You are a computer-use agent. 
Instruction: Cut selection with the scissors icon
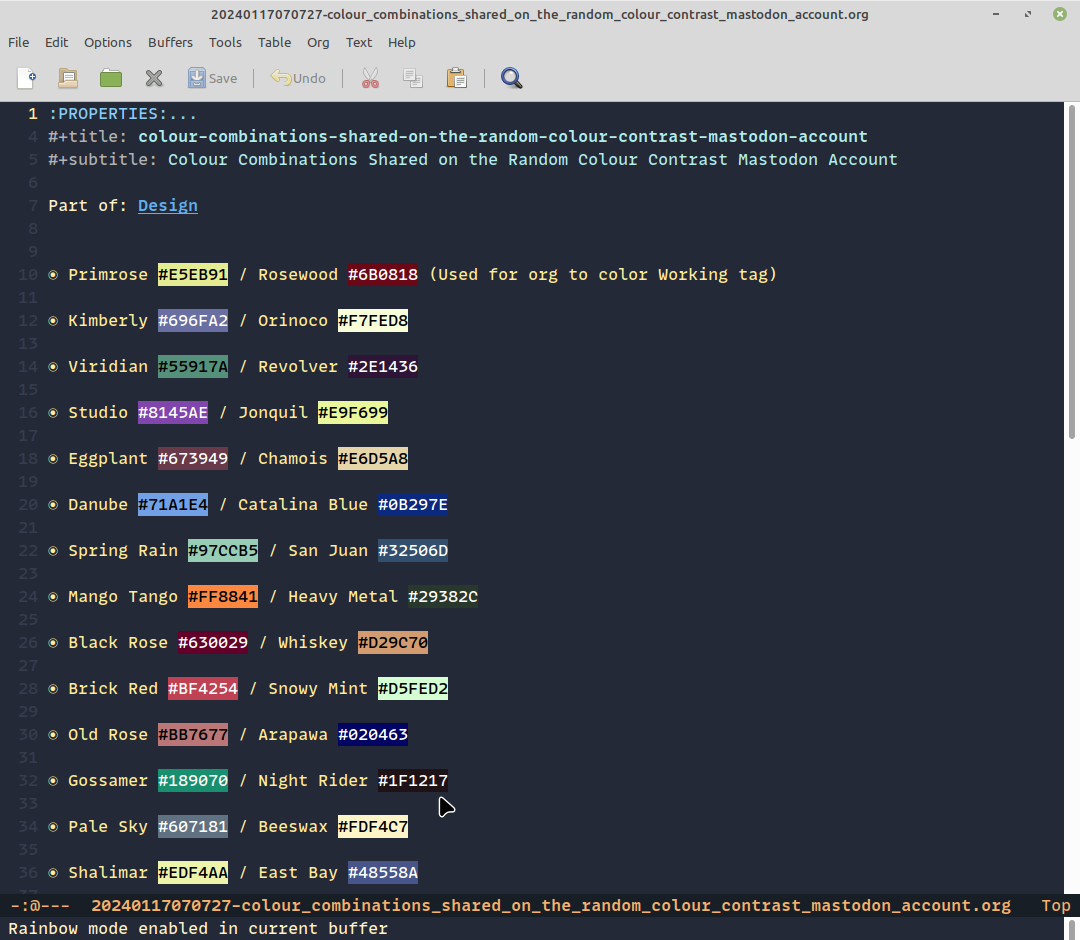(x=371, y=78)
